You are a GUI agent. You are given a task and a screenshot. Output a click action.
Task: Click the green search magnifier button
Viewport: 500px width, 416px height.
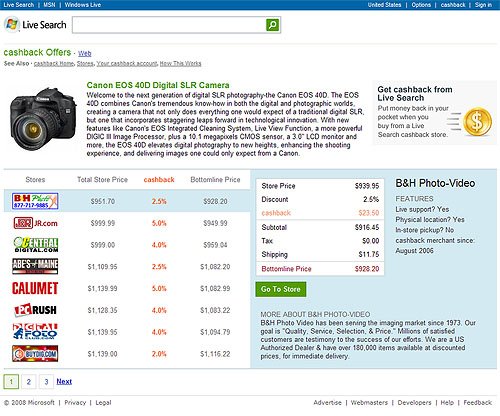[273, 25]
